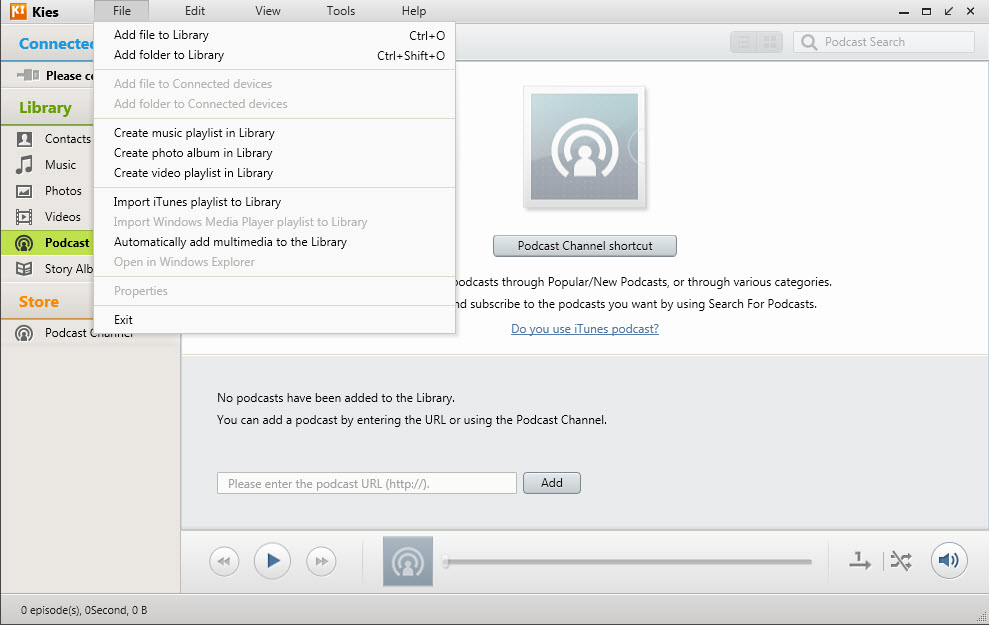Select the Photos icon in sidebar
Screen dimensions: 990x625
(x=24, y=191)
